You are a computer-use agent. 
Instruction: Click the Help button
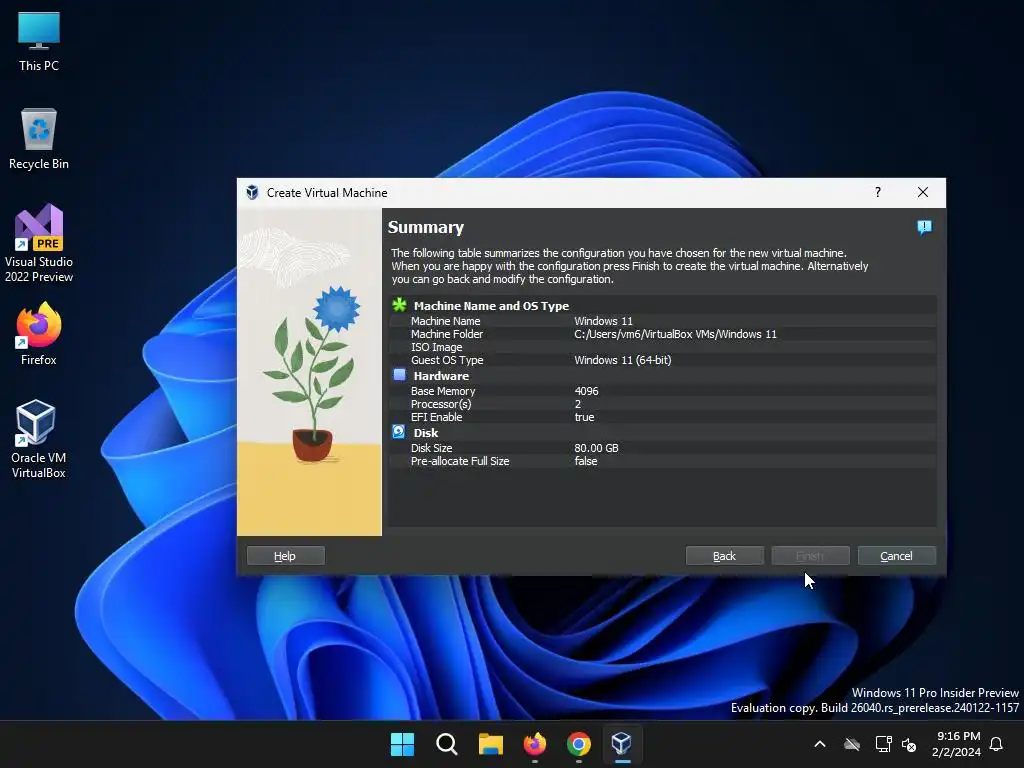pyautogui.click(x=285, y=556)
